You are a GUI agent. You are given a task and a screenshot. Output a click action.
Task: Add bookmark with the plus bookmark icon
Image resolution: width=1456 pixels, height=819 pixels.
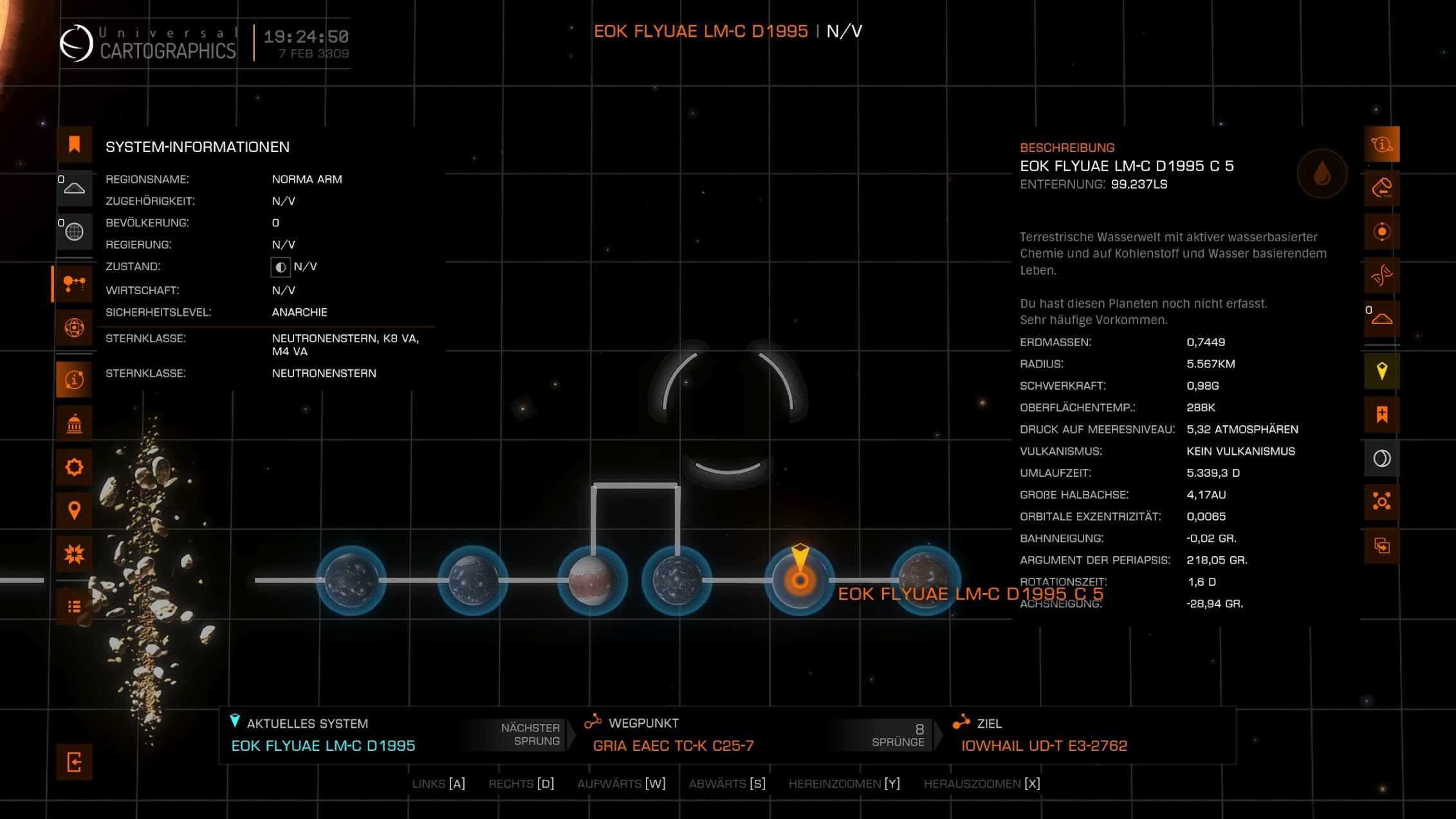click(1381, 414)
